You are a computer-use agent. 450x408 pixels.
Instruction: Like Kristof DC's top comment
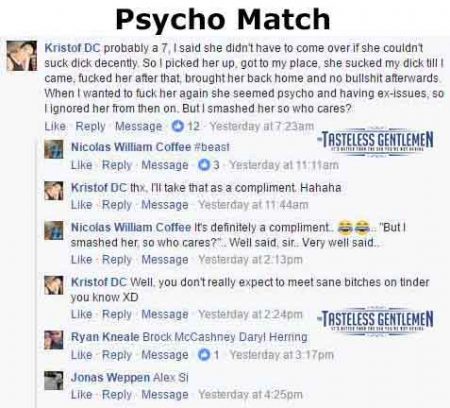pyautogui.click(x=55, y=126)
